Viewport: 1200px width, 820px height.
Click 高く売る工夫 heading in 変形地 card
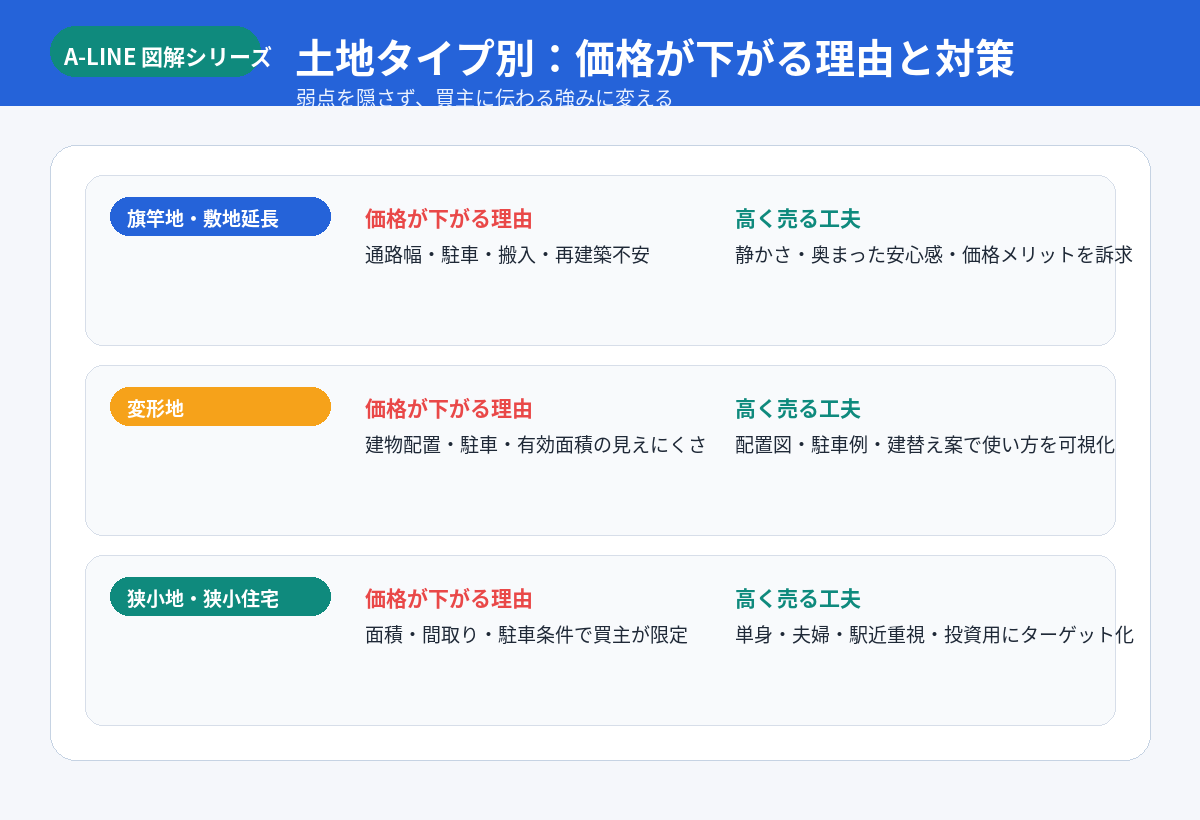click(x=797, y=409)
